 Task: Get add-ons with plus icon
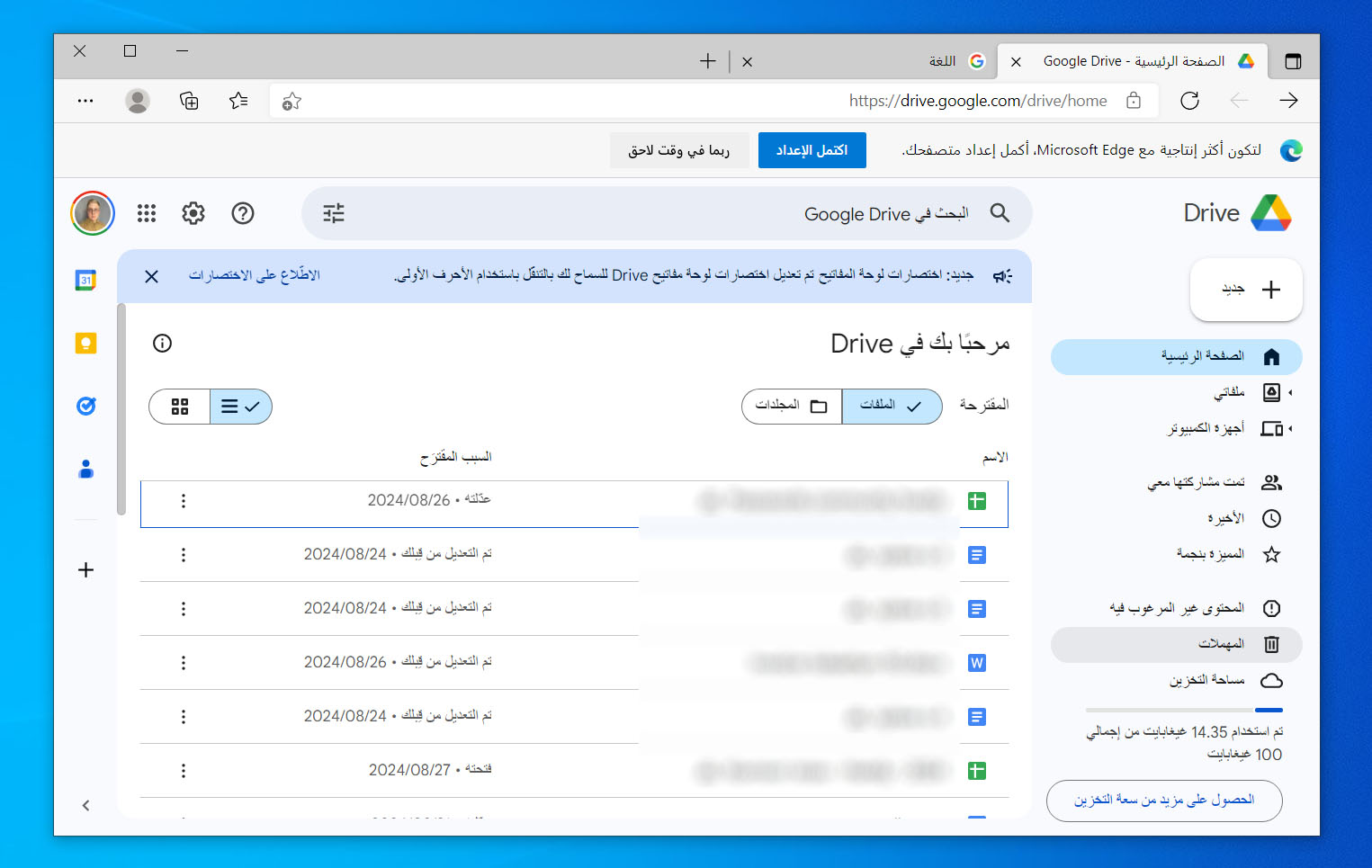pos(86,569)
